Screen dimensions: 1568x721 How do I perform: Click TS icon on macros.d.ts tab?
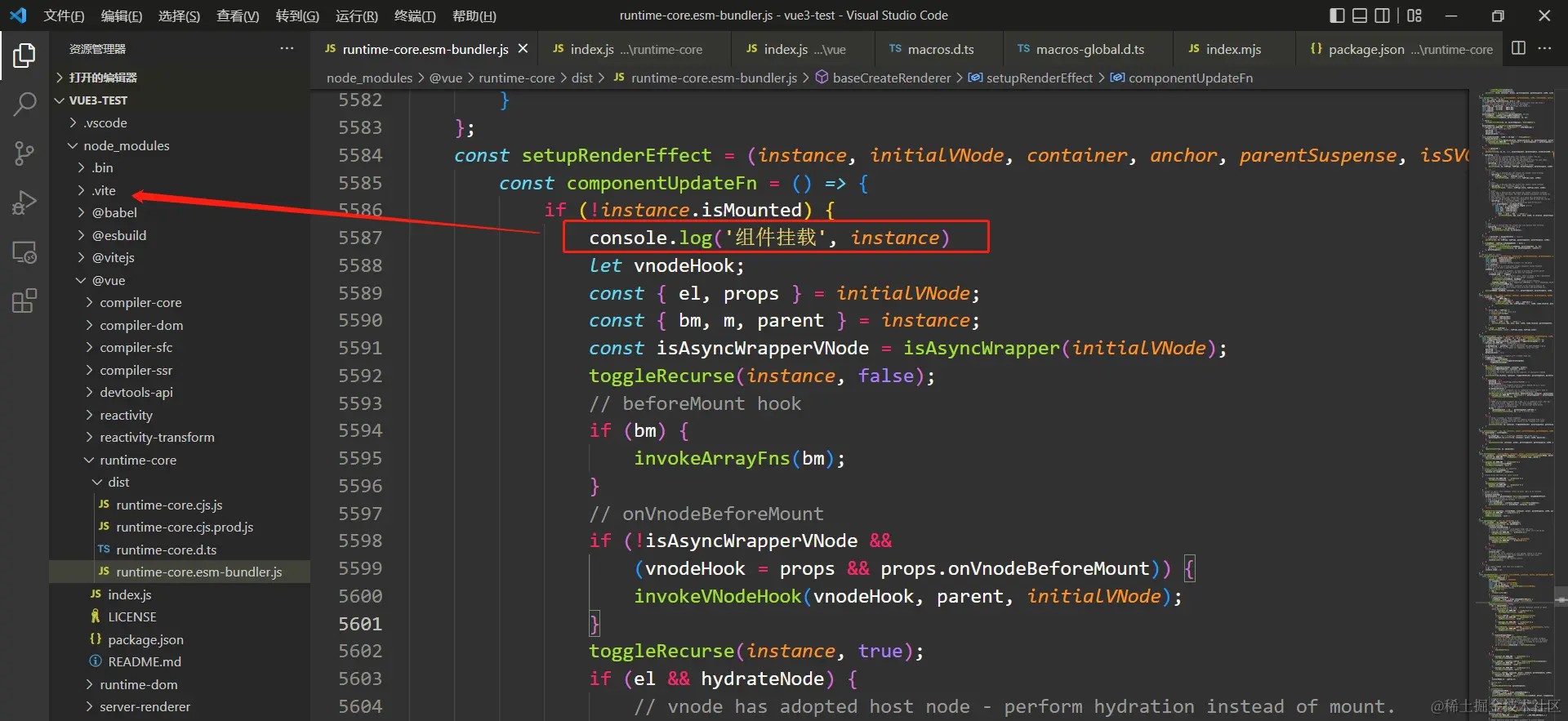point(895,49)
